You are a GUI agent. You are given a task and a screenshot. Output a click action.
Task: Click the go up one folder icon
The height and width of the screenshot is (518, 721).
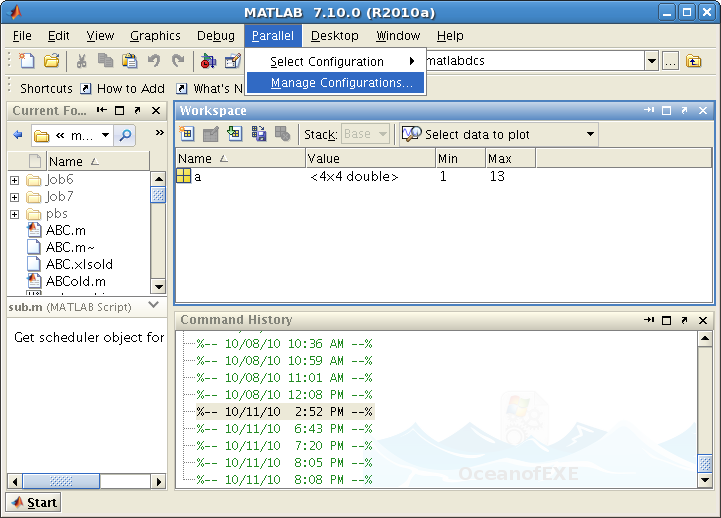693,61
